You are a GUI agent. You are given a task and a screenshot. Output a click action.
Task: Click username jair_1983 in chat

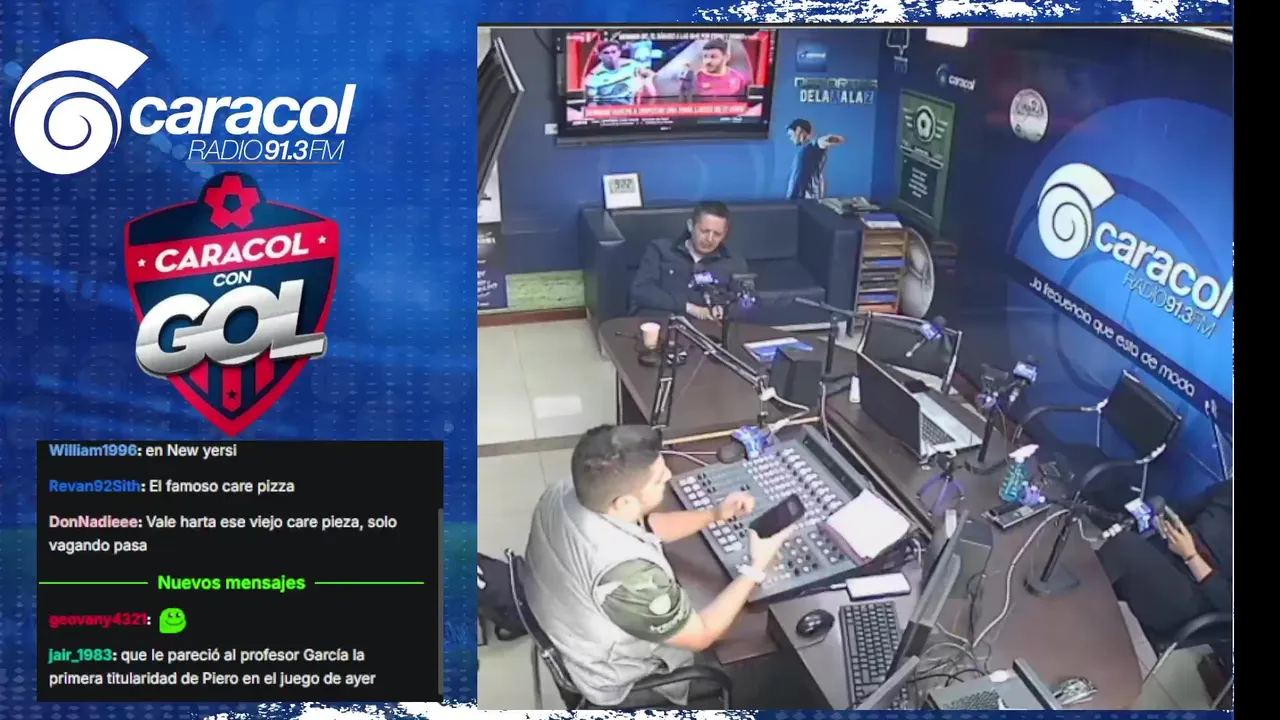[x=81, y=656]
